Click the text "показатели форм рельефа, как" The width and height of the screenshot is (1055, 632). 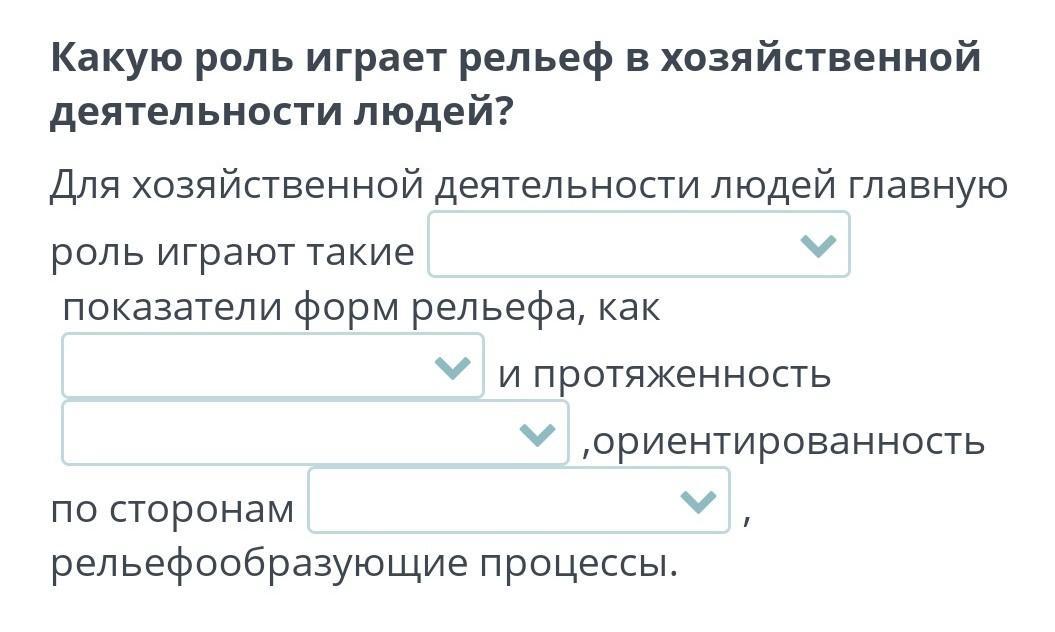click(x=361, y=307)
